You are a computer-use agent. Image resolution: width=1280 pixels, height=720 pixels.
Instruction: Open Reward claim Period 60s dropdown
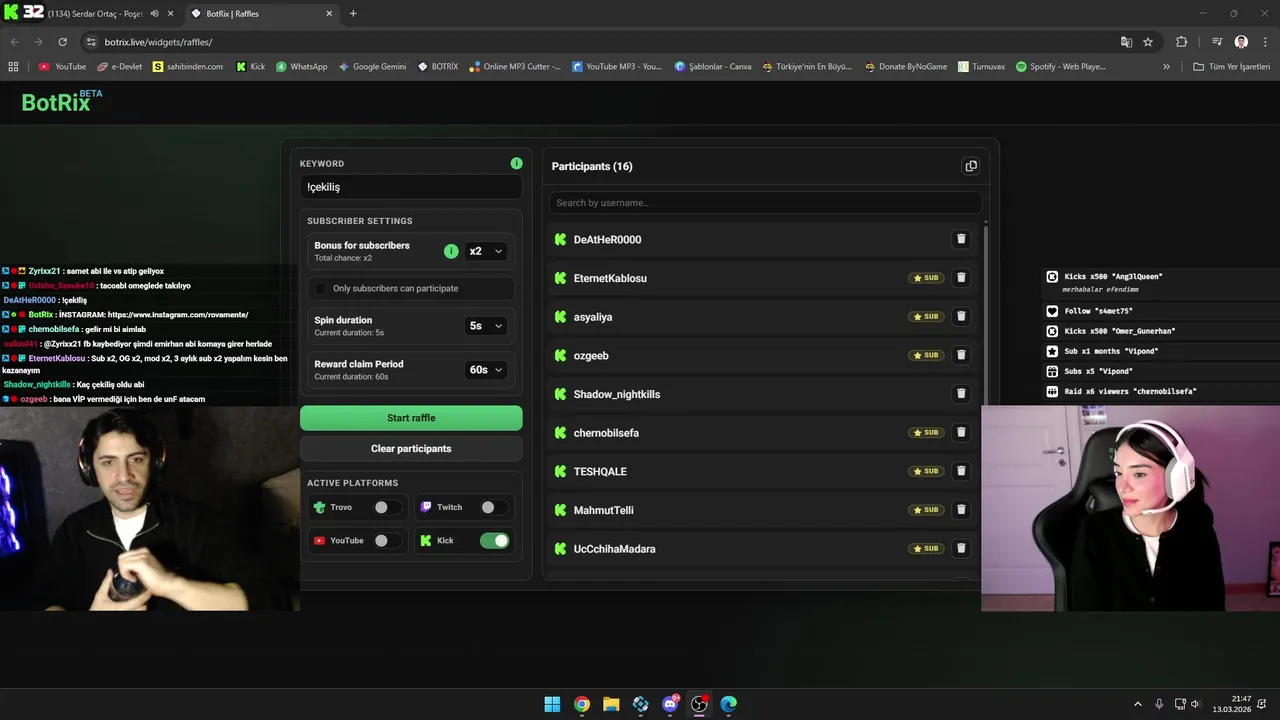coord(486,370)
